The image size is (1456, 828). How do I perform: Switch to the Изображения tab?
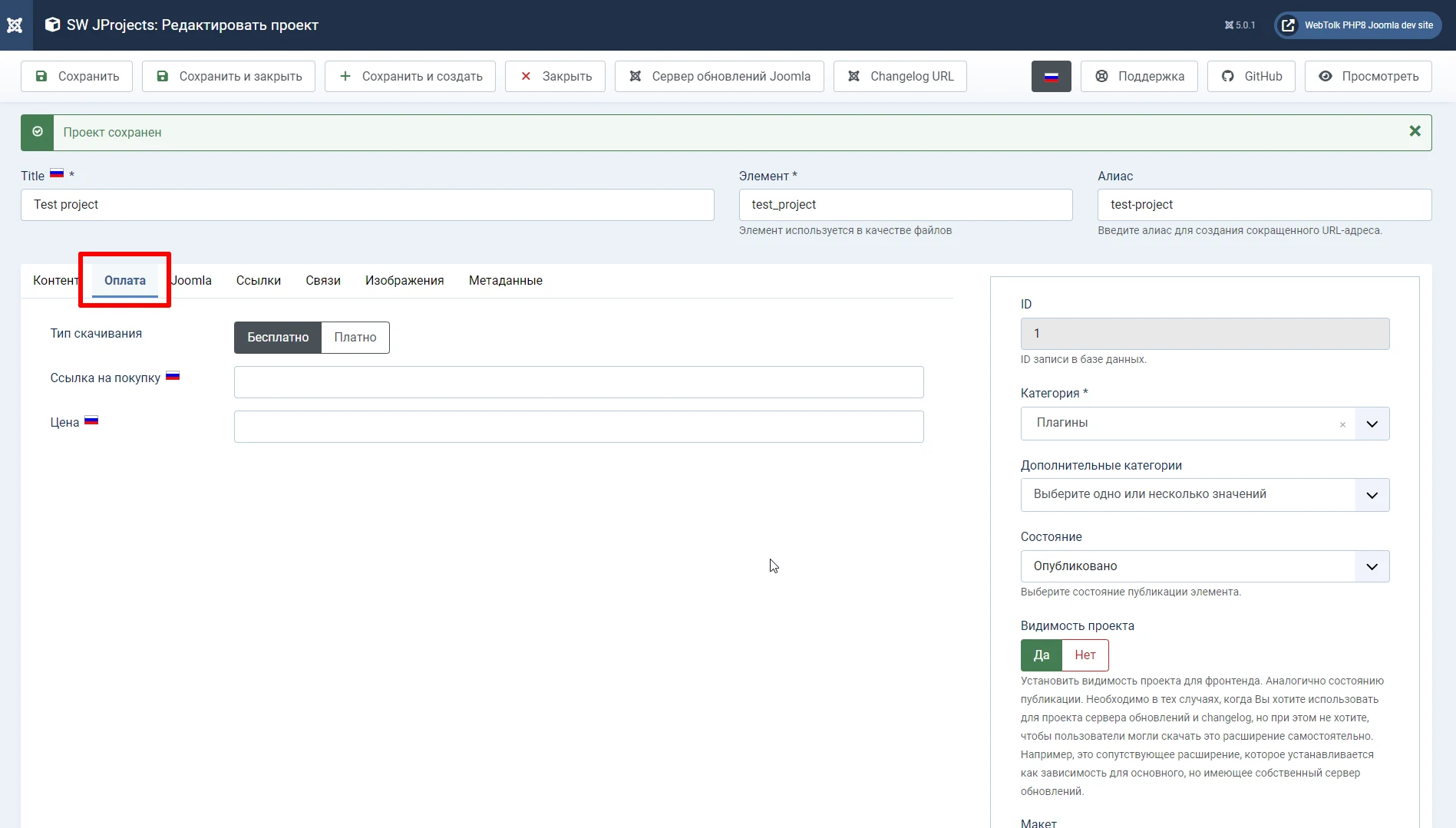click(404, 280)
